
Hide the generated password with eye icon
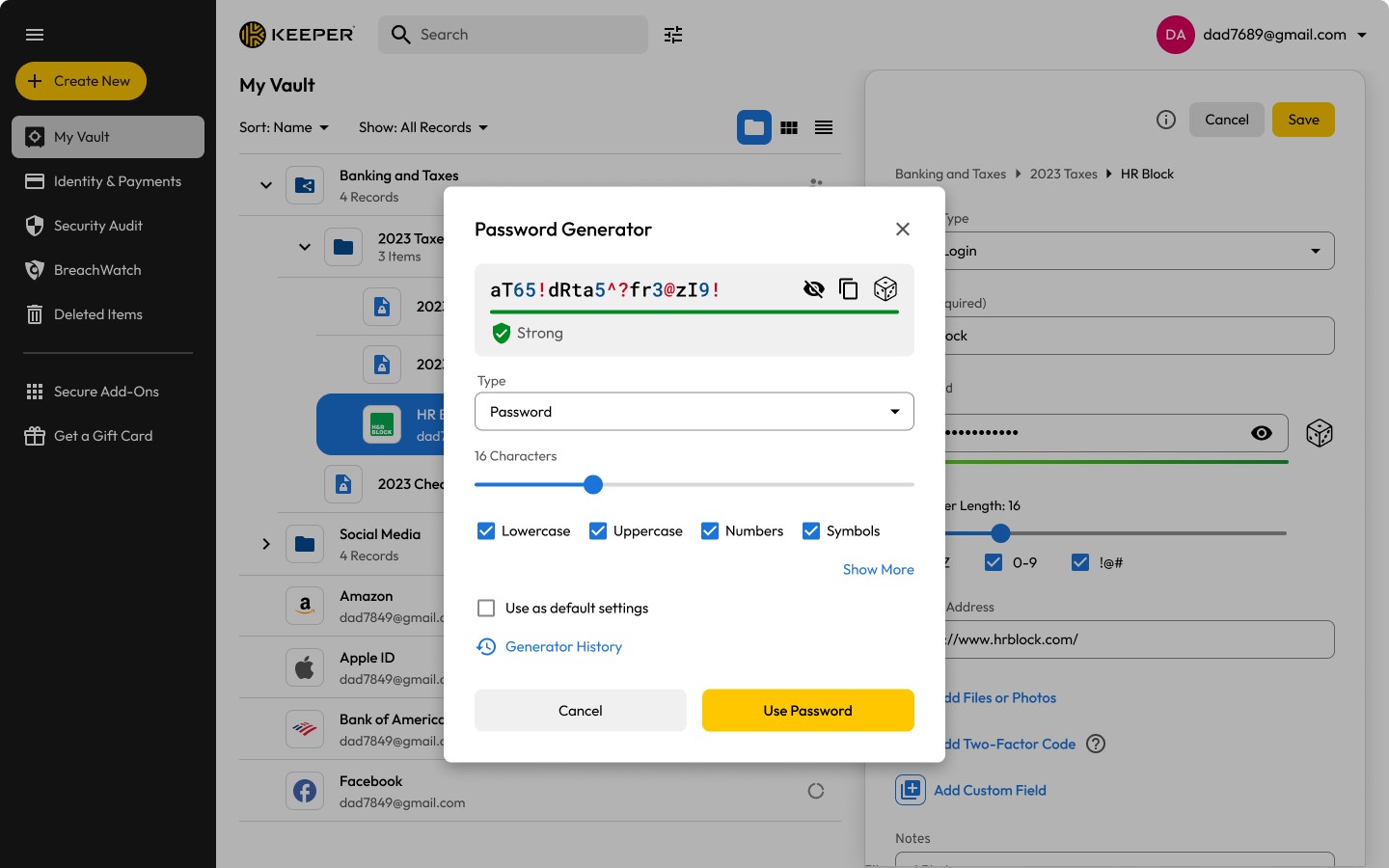814,288
